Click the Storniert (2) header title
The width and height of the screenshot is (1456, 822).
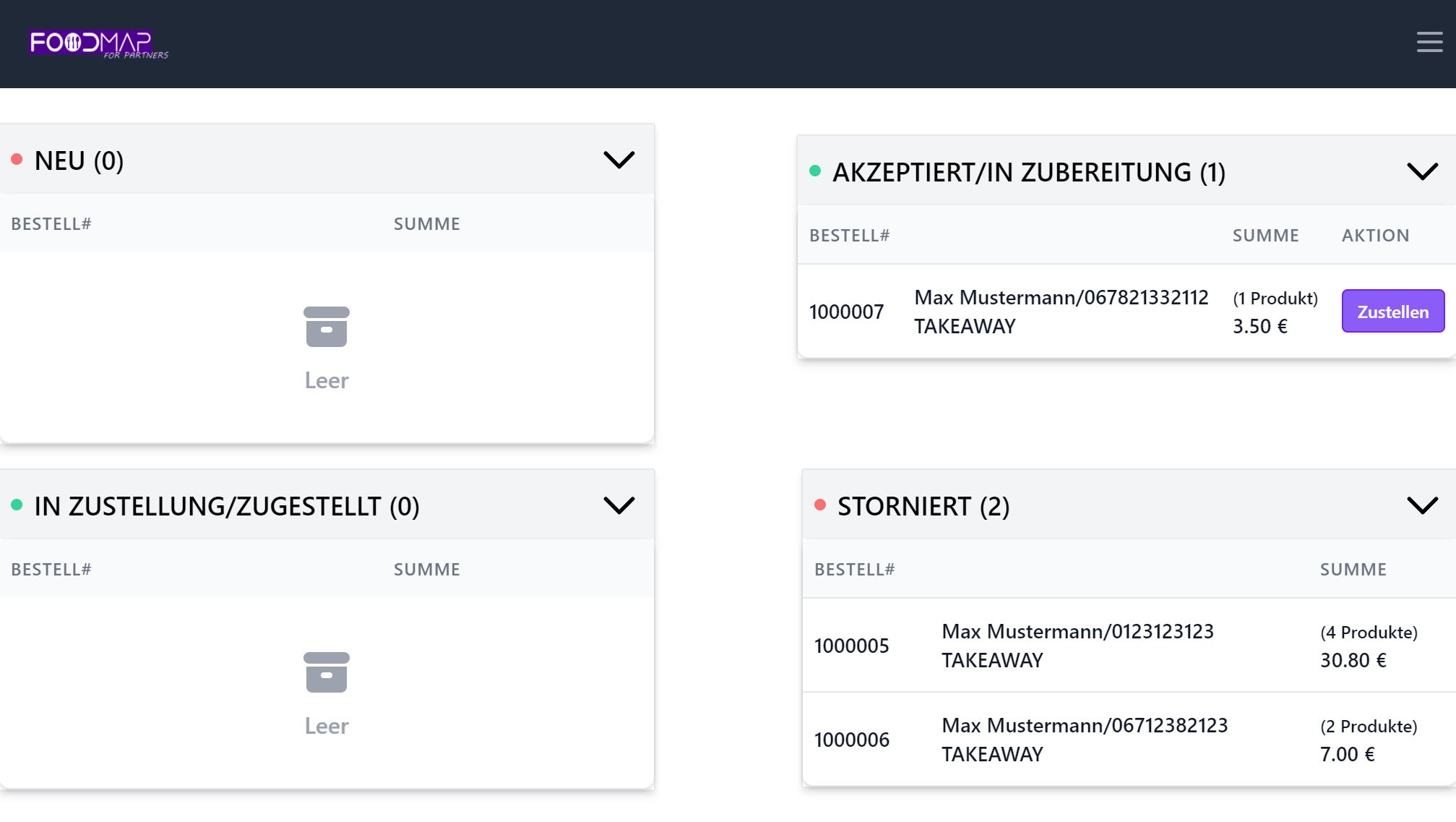(x=923, y=506)
